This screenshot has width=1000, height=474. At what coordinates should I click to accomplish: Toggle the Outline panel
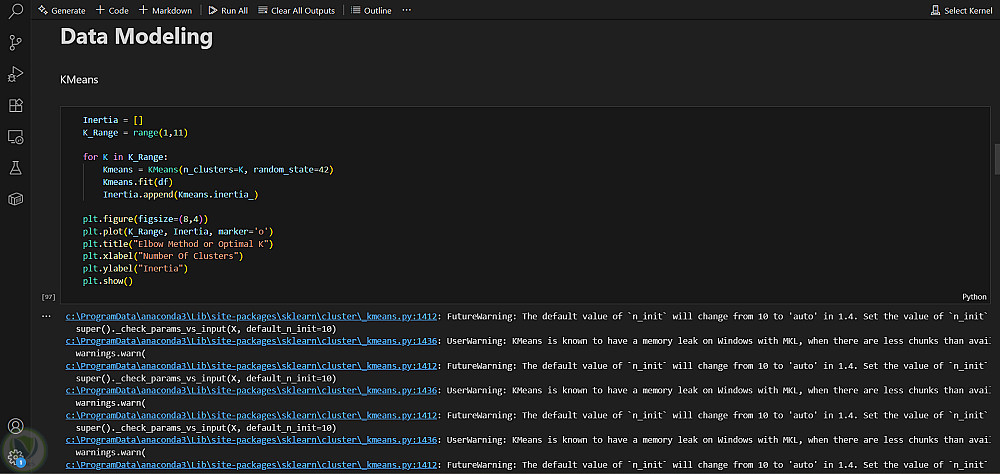[372, 10]
